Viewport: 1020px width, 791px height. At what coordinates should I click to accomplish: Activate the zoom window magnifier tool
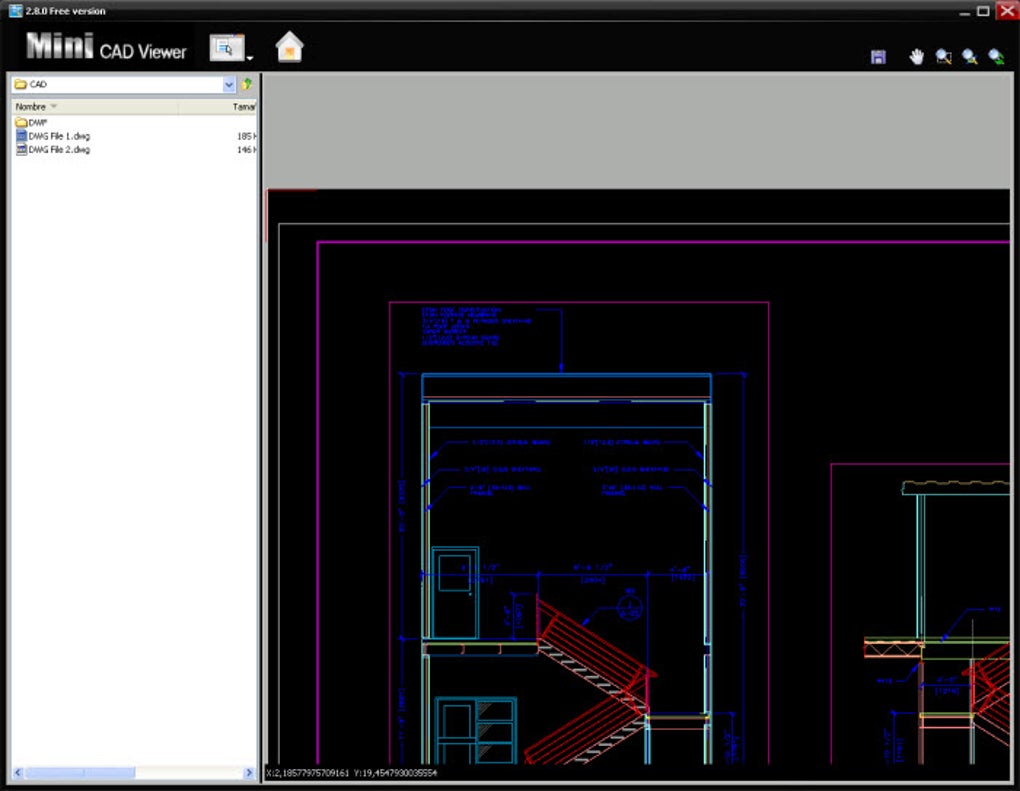point(943,57)
